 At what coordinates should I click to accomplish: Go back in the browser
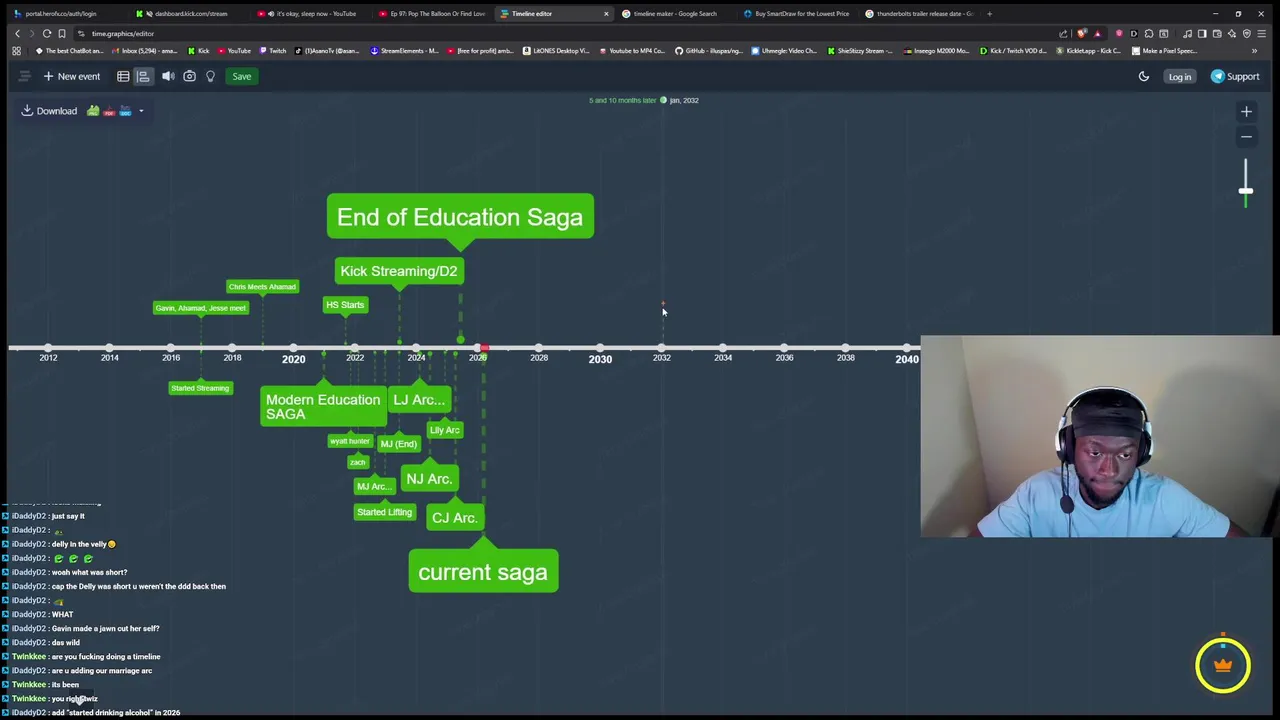click(x=17, y=34)
